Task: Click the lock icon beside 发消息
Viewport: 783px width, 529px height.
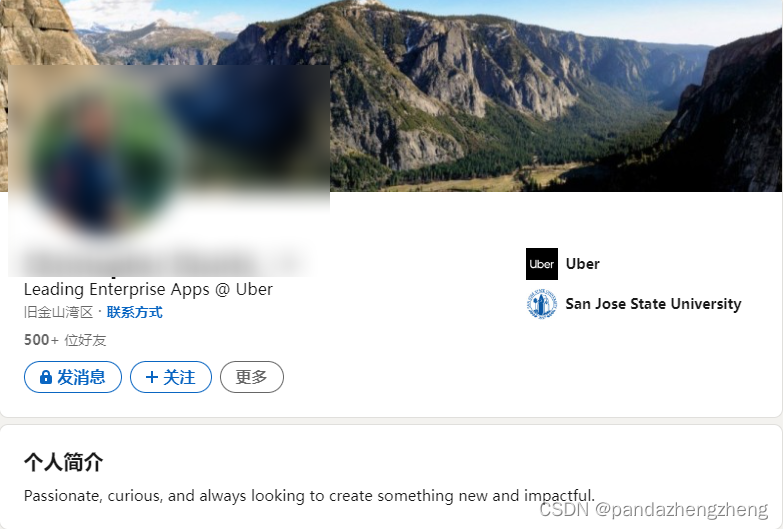Action: point(45,377)
